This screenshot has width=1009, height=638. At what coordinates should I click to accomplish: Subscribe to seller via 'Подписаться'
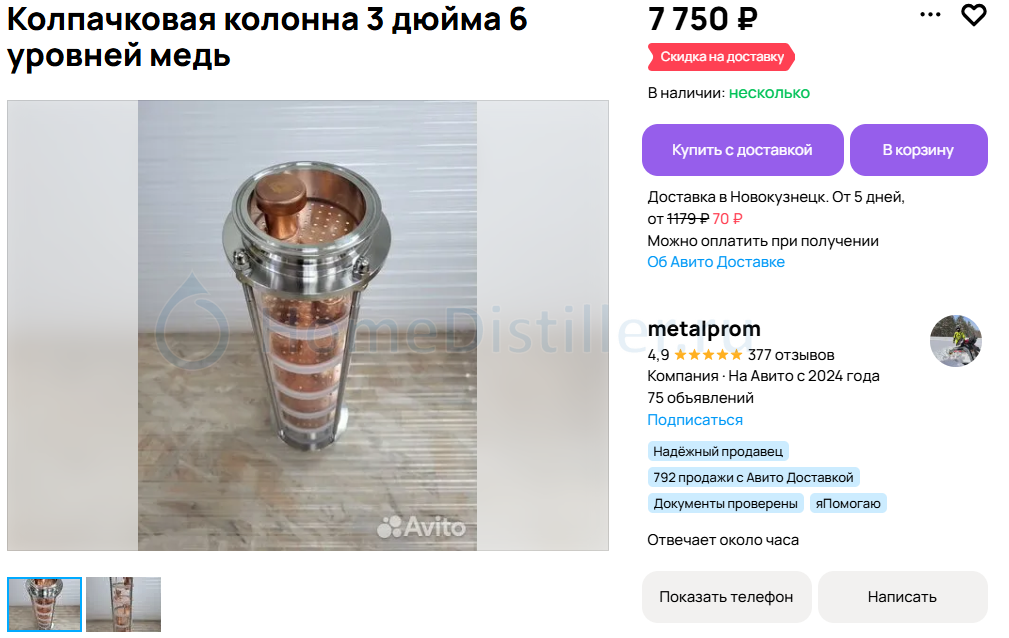[695, 420]
